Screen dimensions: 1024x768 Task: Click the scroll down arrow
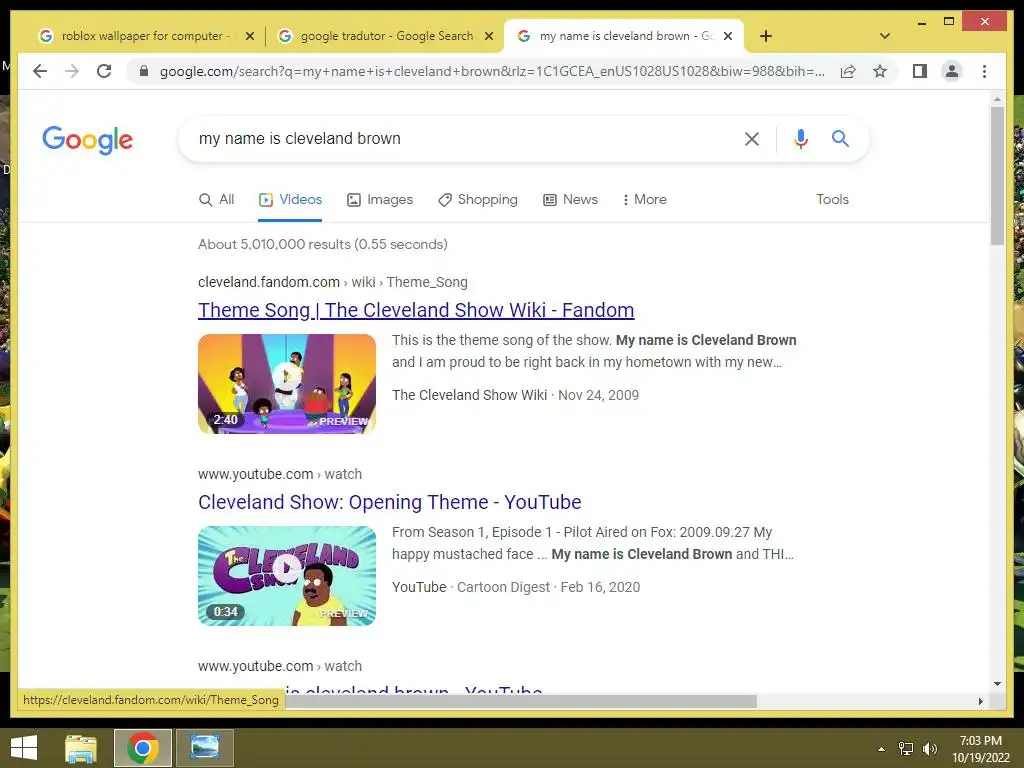997,684
